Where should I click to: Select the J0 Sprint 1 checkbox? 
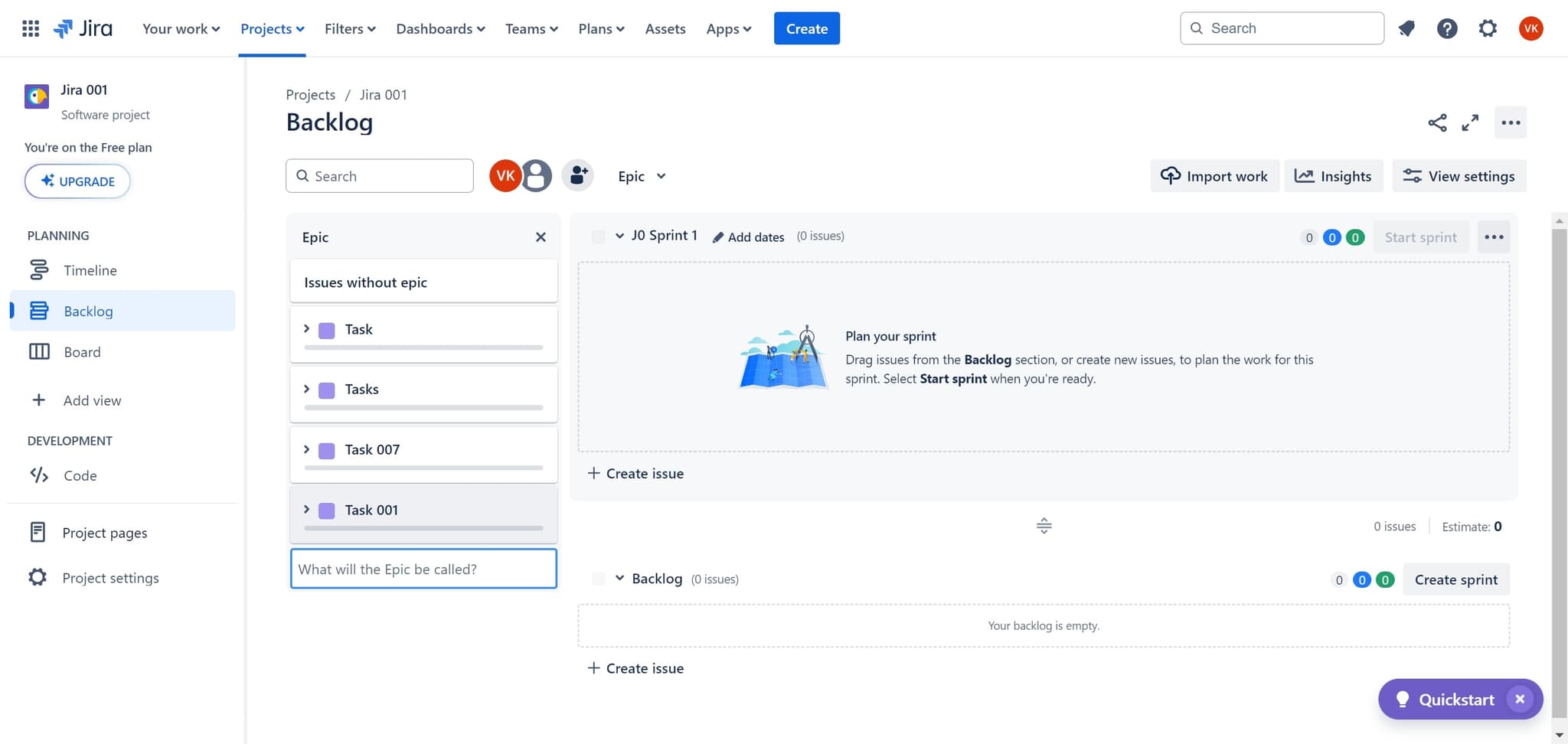click(599, 237)
